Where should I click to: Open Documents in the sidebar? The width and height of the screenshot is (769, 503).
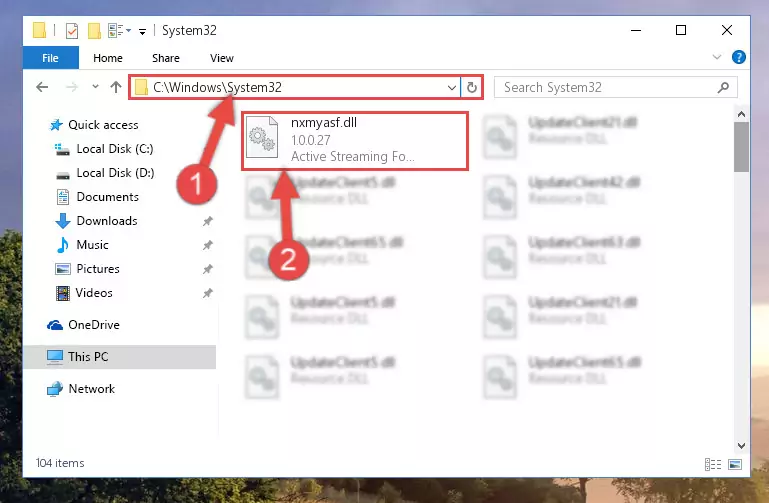pyautogui.click(x=107, y=197)
